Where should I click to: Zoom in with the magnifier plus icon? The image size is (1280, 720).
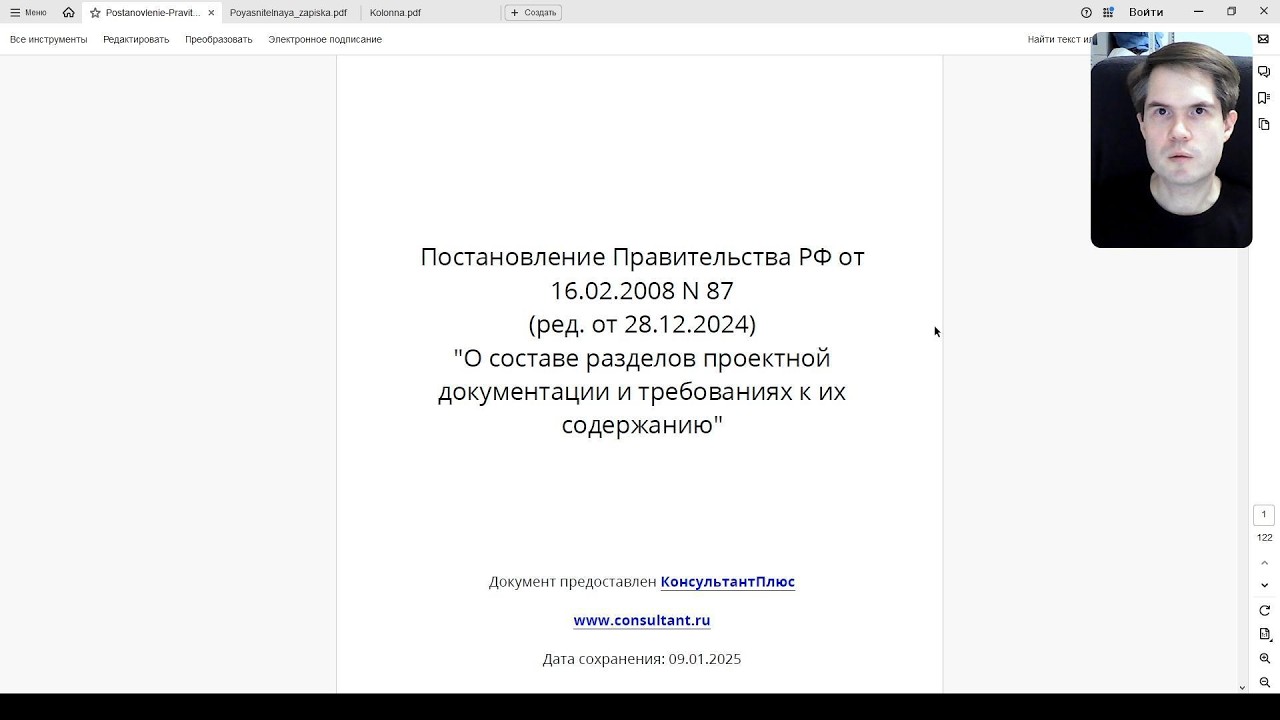(1264, 659)
